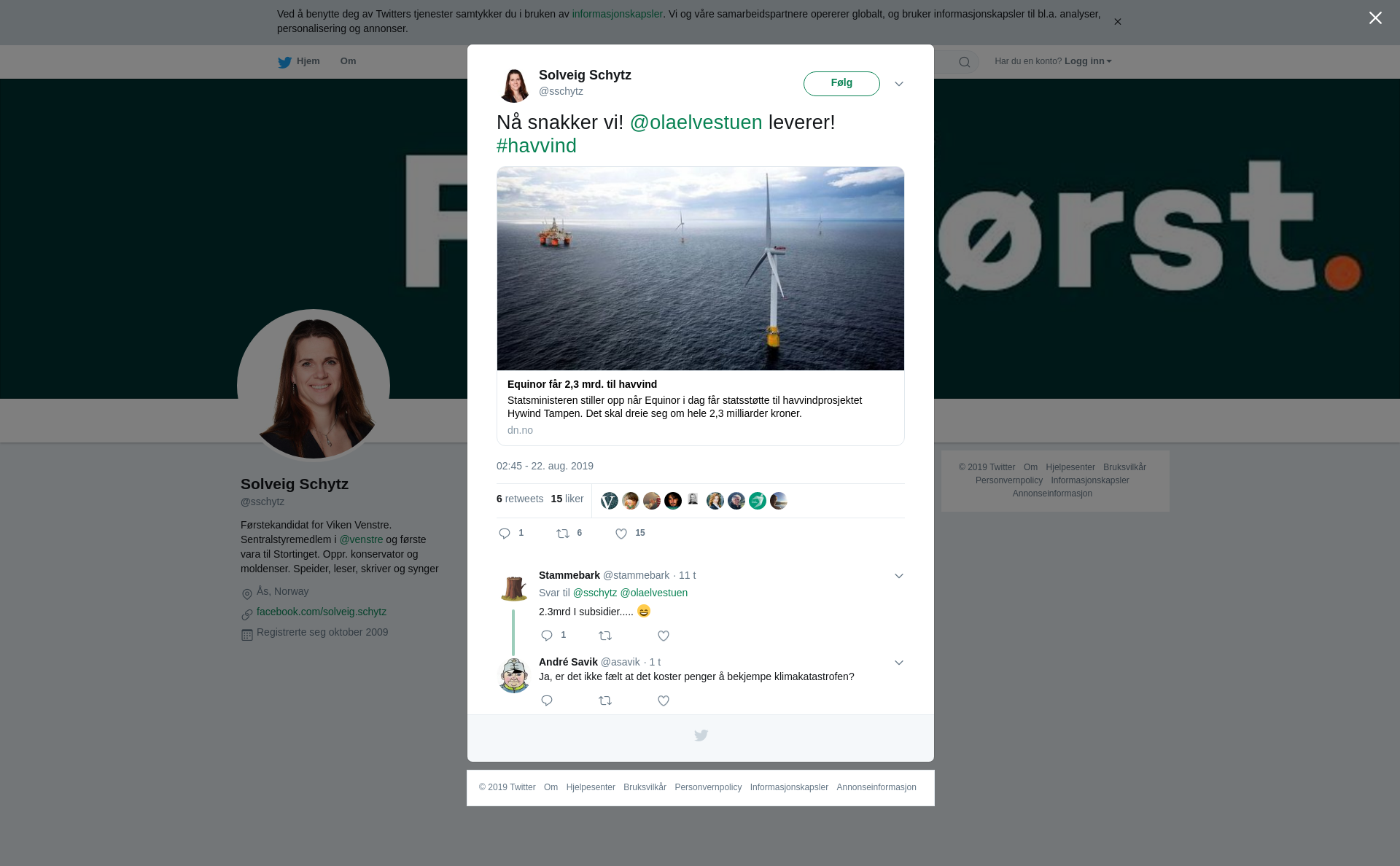Screen dimensions: 1400x866
Task: Click the @venstre link in bio
Action: [x=361, y=539]
